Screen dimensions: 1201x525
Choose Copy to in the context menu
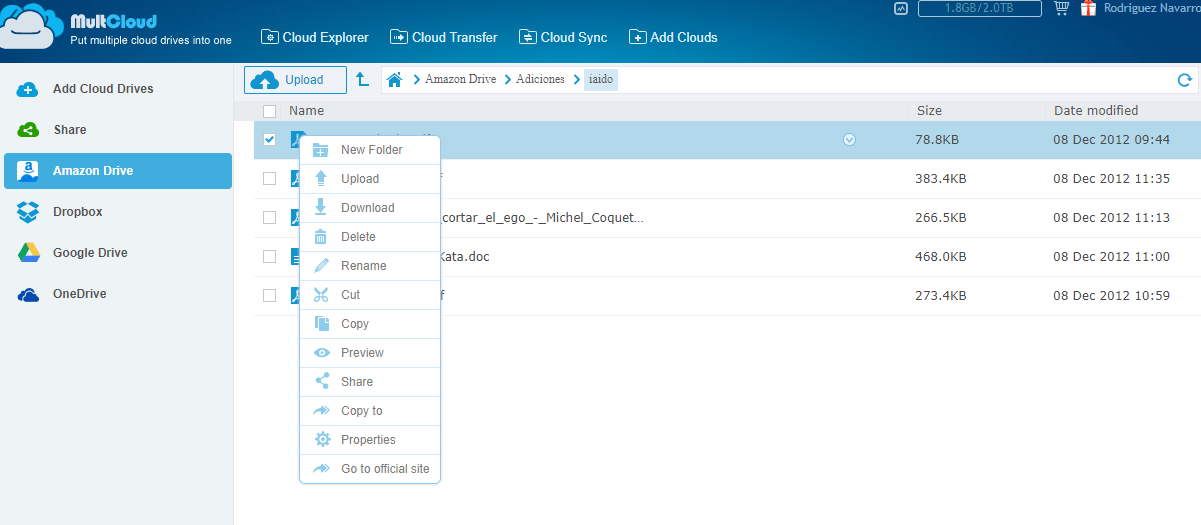point(370,411)
